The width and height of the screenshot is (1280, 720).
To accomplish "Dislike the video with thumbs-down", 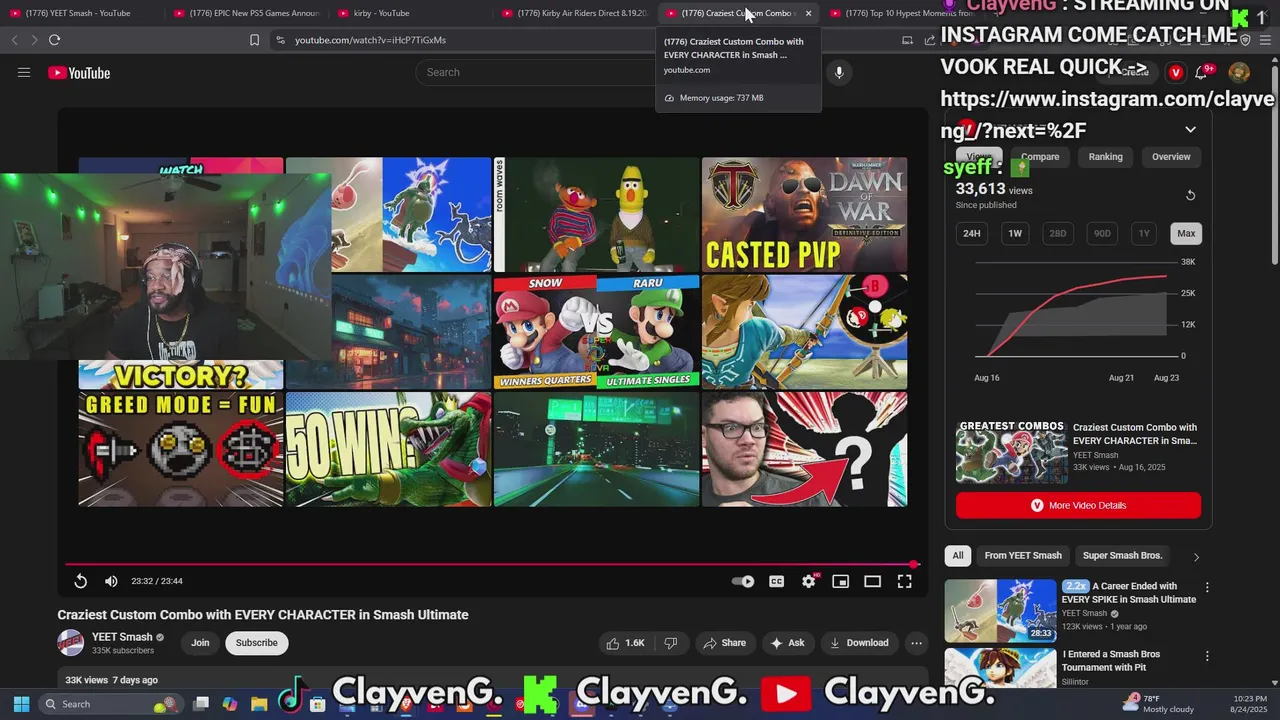I will 671,643.
